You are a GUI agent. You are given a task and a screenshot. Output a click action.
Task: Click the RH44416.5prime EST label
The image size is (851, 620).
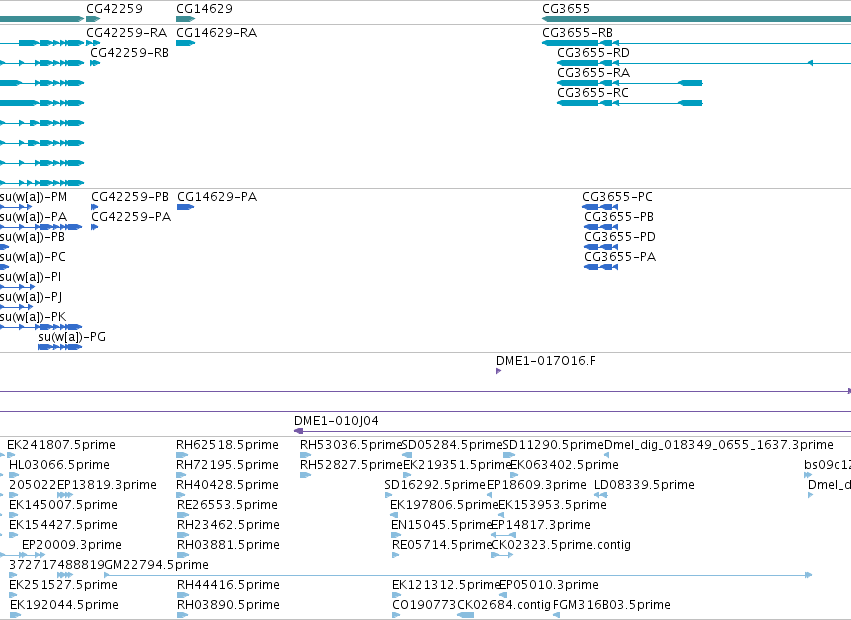pyautogui.click(x=228, y=585)
